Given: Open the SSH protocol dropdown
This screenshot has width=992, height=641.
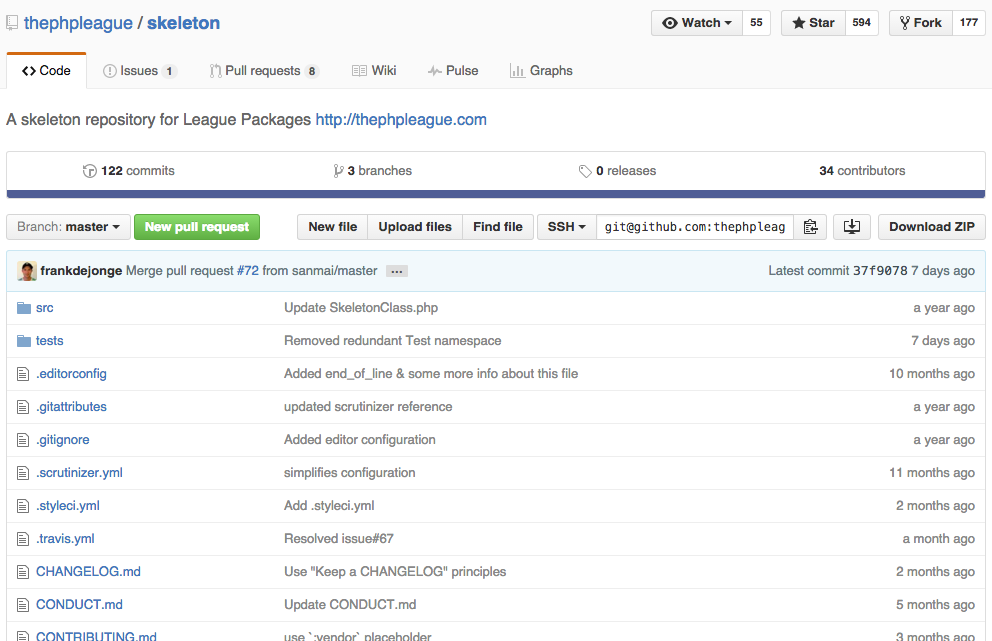Looking at the screenshot, I should (x=567, y=227).
